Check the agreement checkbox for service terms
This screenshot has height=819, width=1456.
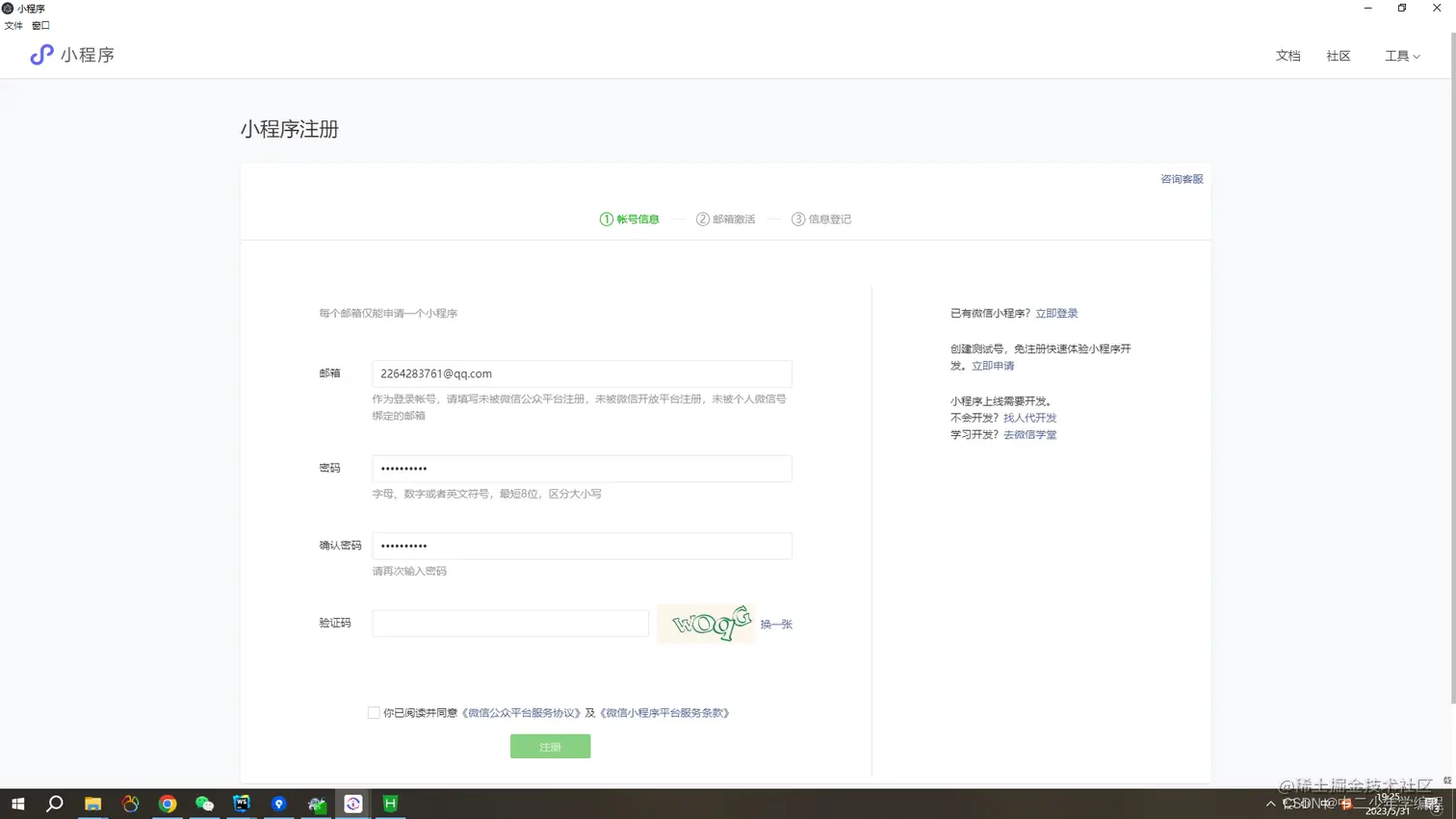click(374, 713)
